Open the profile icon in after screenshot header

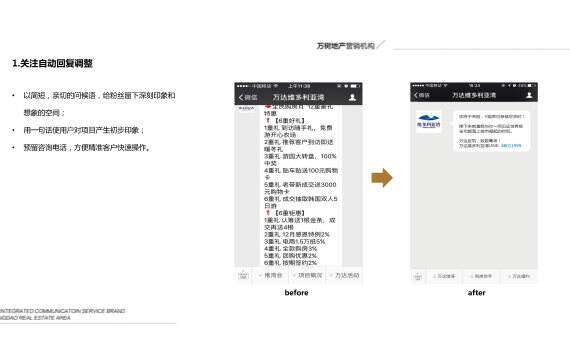[529, 95]
